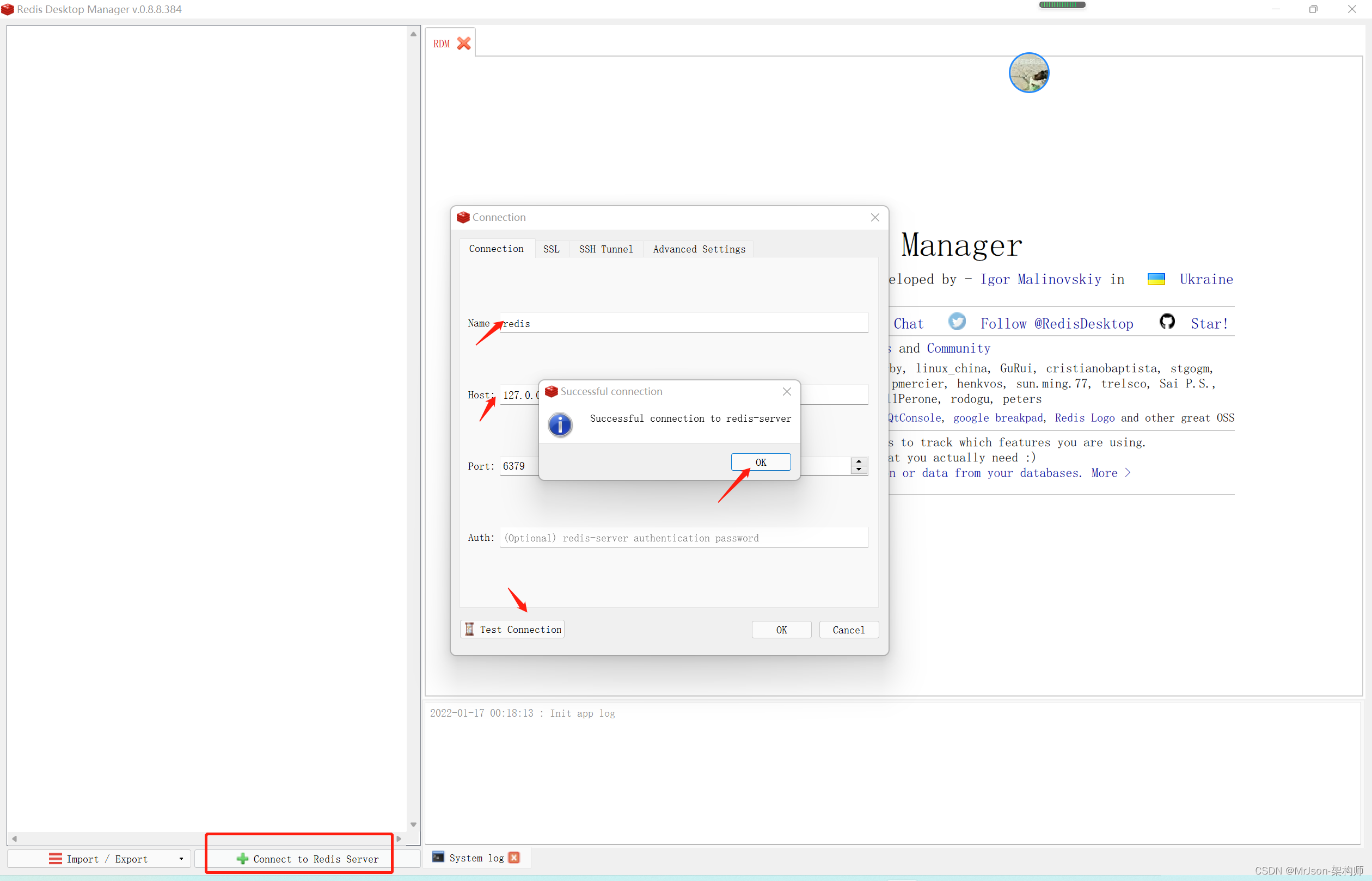Screen dimensions: 1372x881
Task: Click the info icon in success dialog
Action: point(560,424)
